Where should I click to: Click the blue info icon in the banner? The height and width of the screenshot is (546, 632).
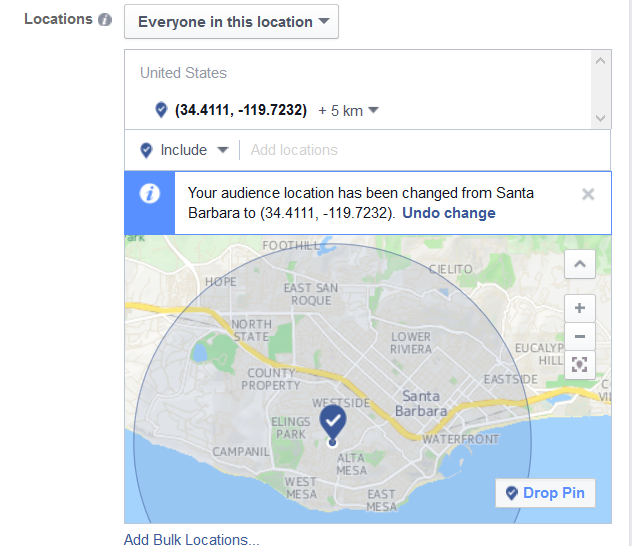click(x=150, y=194)
